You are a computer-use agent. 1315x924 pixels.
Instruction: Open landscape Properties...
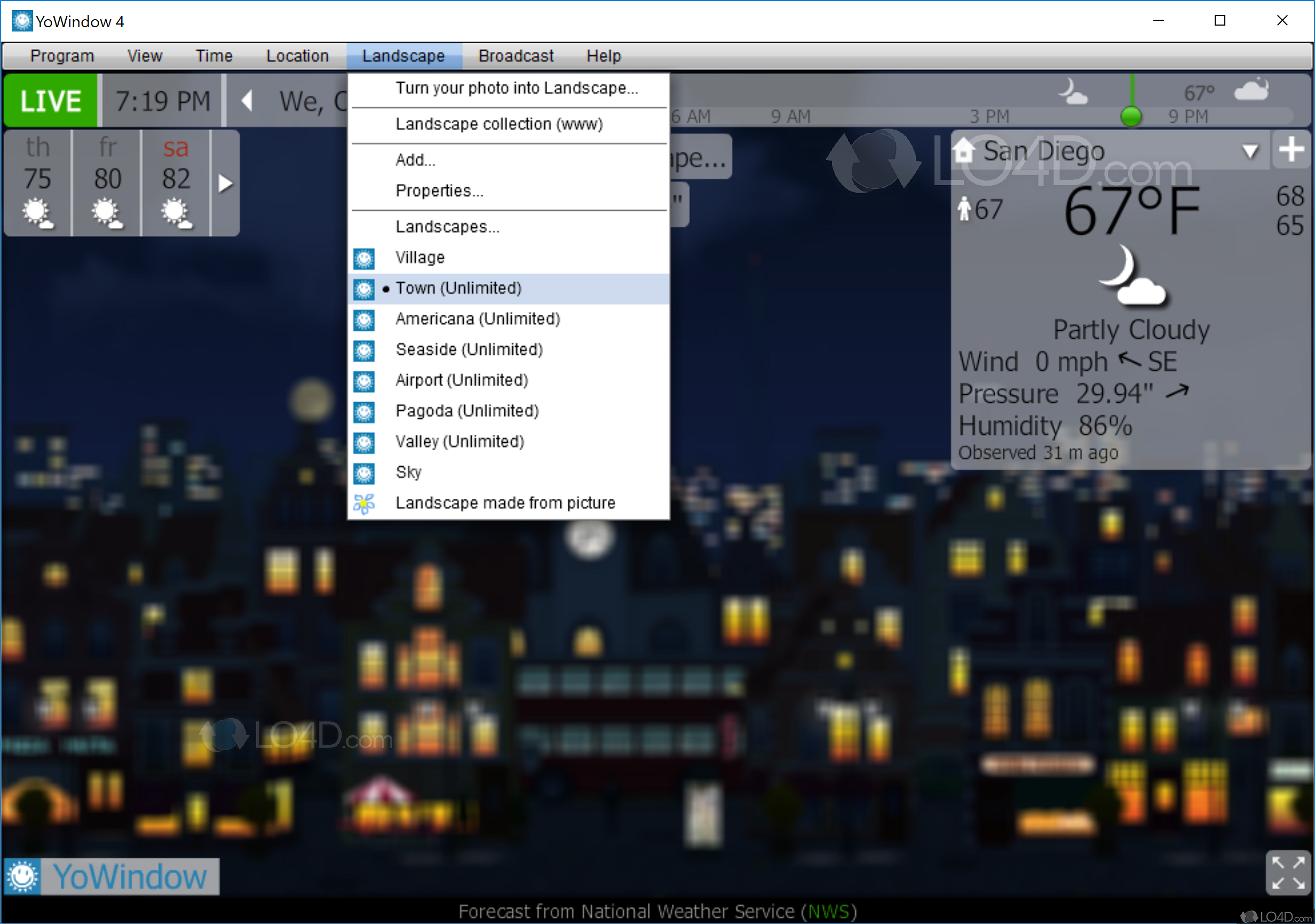[509, 190]
